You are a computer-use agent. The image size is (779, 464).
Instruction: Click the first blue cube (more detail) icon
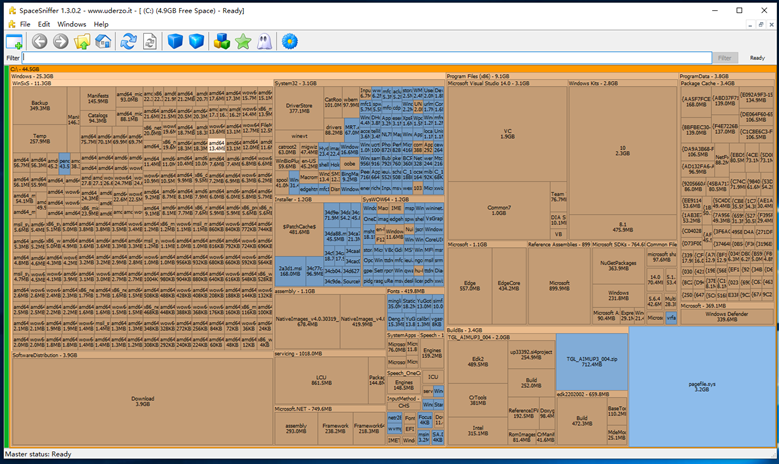(x=175, y=41)
